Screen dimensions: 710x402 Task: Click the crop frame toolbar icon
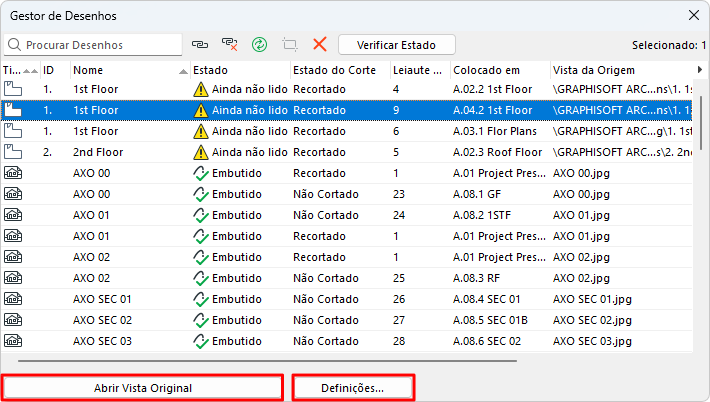coord(290,44)
